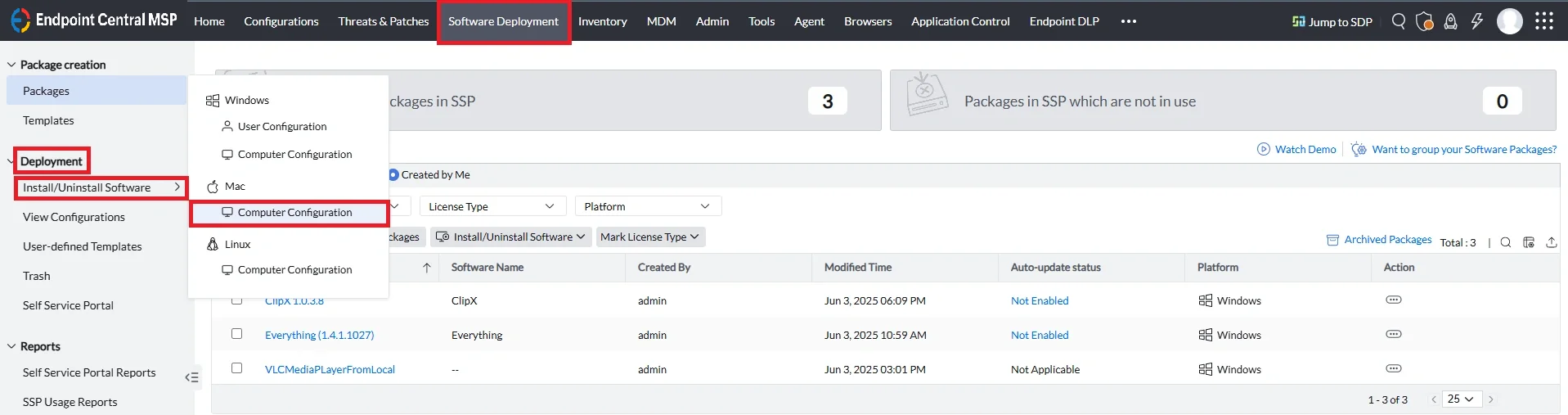Open SSP Usage Reports sidebar item
The width and height of the screenshot is (1568, 415).
point(70,402)
